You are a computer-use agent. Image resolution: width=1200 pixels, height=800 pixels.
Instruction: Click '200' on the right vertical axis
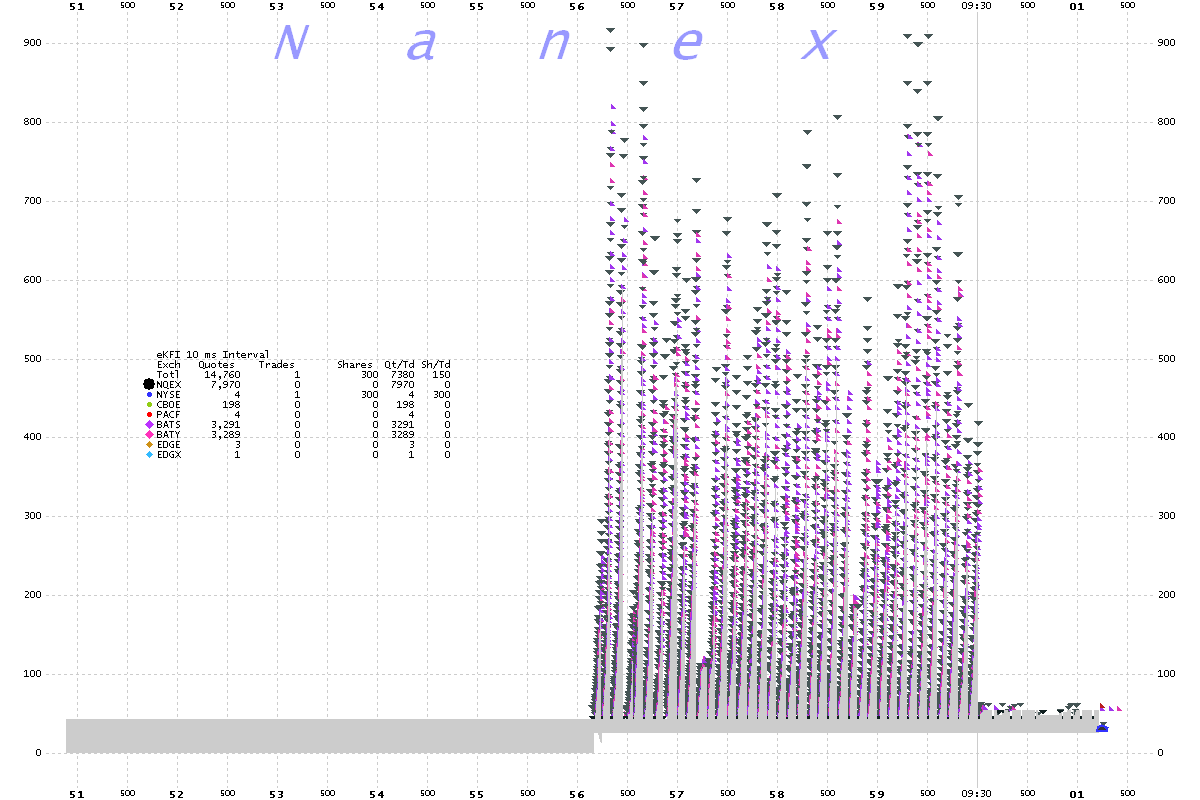click(1165, 595)
